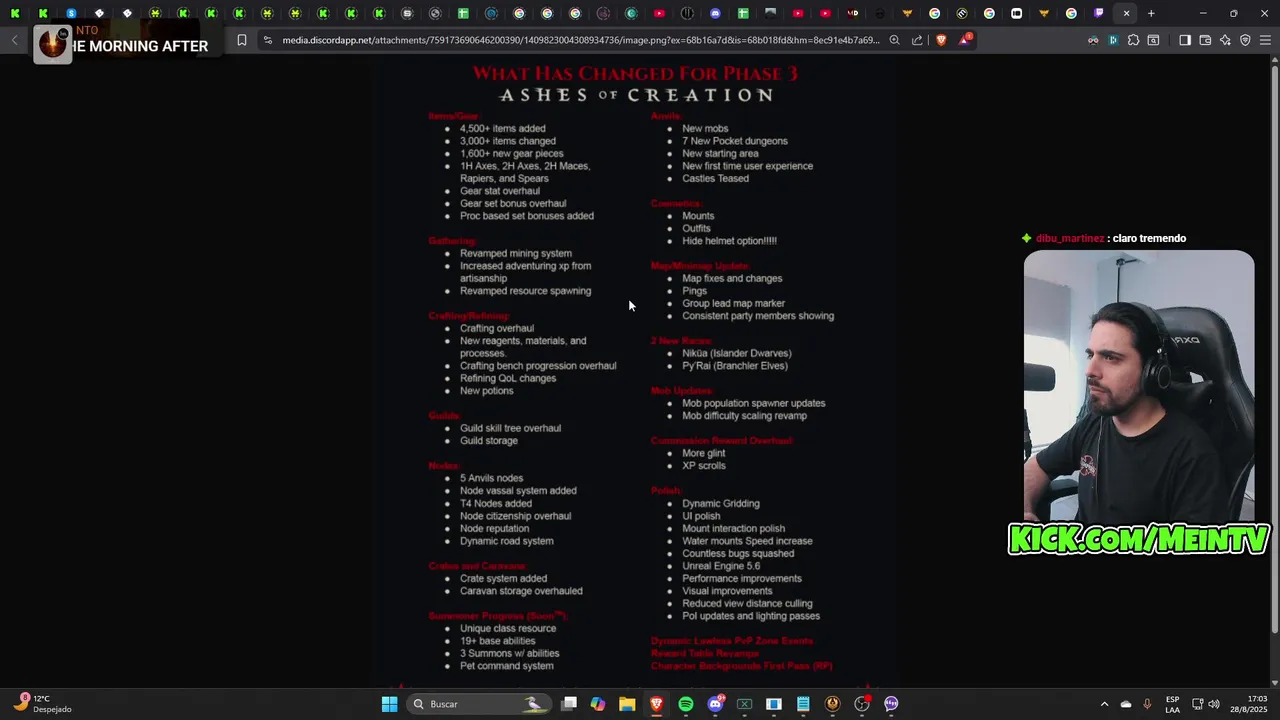Image resolution: width=1280 pixels, height=720 pixels.
Task: Click the tab search window icon in toolbar
Action: click(1153, 40)
